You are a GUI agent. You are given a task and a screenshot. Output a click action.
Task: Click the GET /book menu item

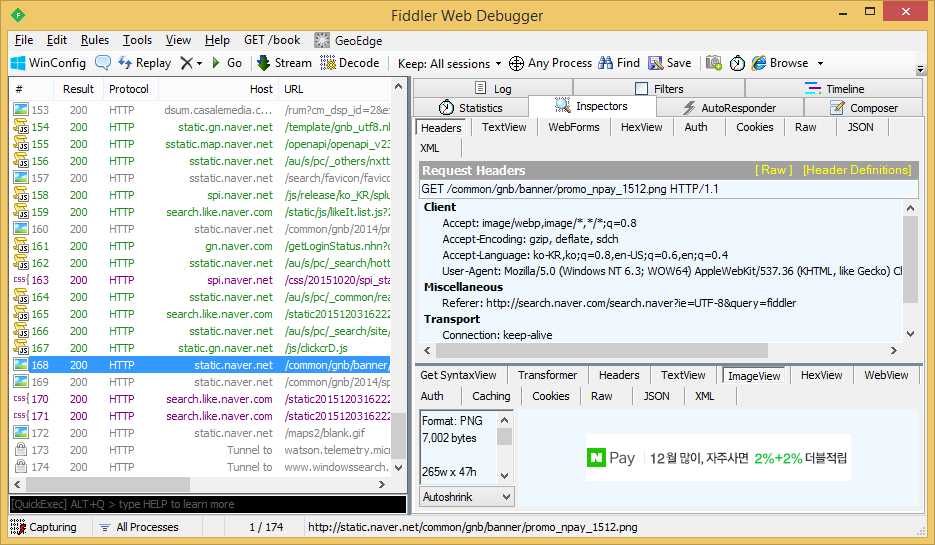coord(272,40)
